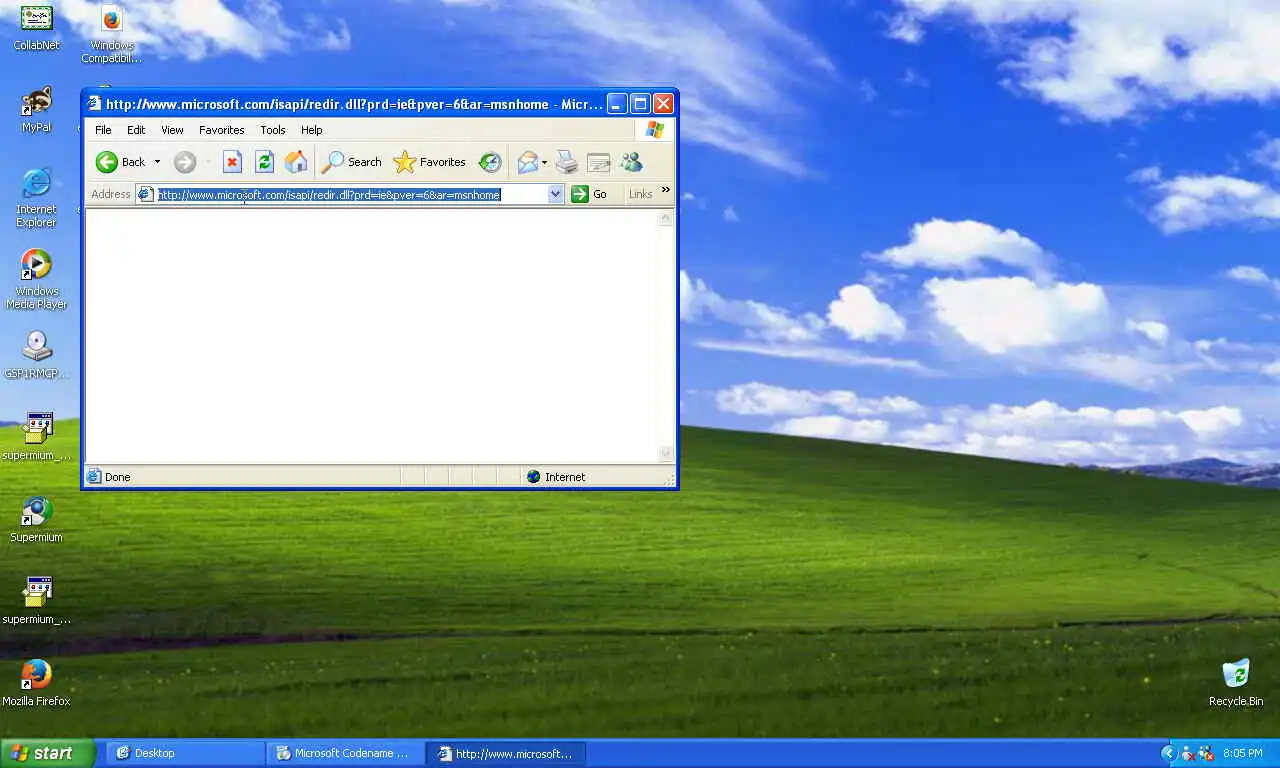This screenshot has width=1280, height=768.
Task: Select the Internet Explorer desktop shortcut
Action: pos(37,198)
